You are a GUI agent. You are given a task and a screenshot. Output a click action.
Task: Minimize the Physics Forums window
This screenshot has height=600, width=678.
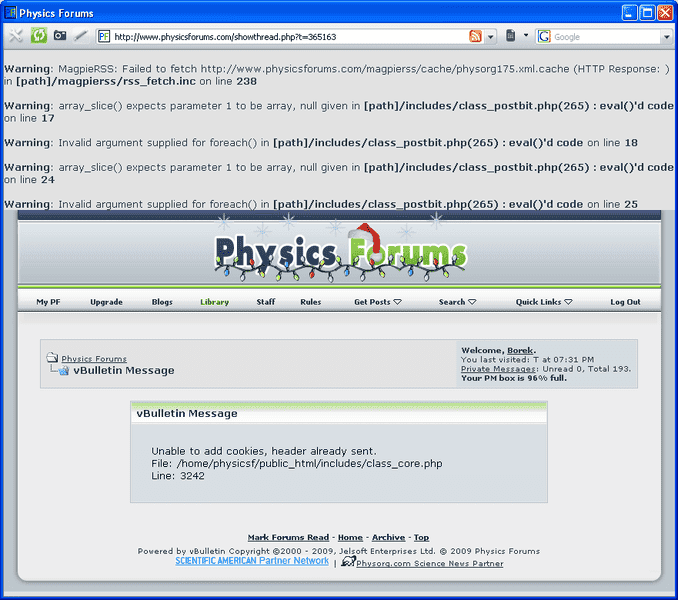(x=630, y=13)
